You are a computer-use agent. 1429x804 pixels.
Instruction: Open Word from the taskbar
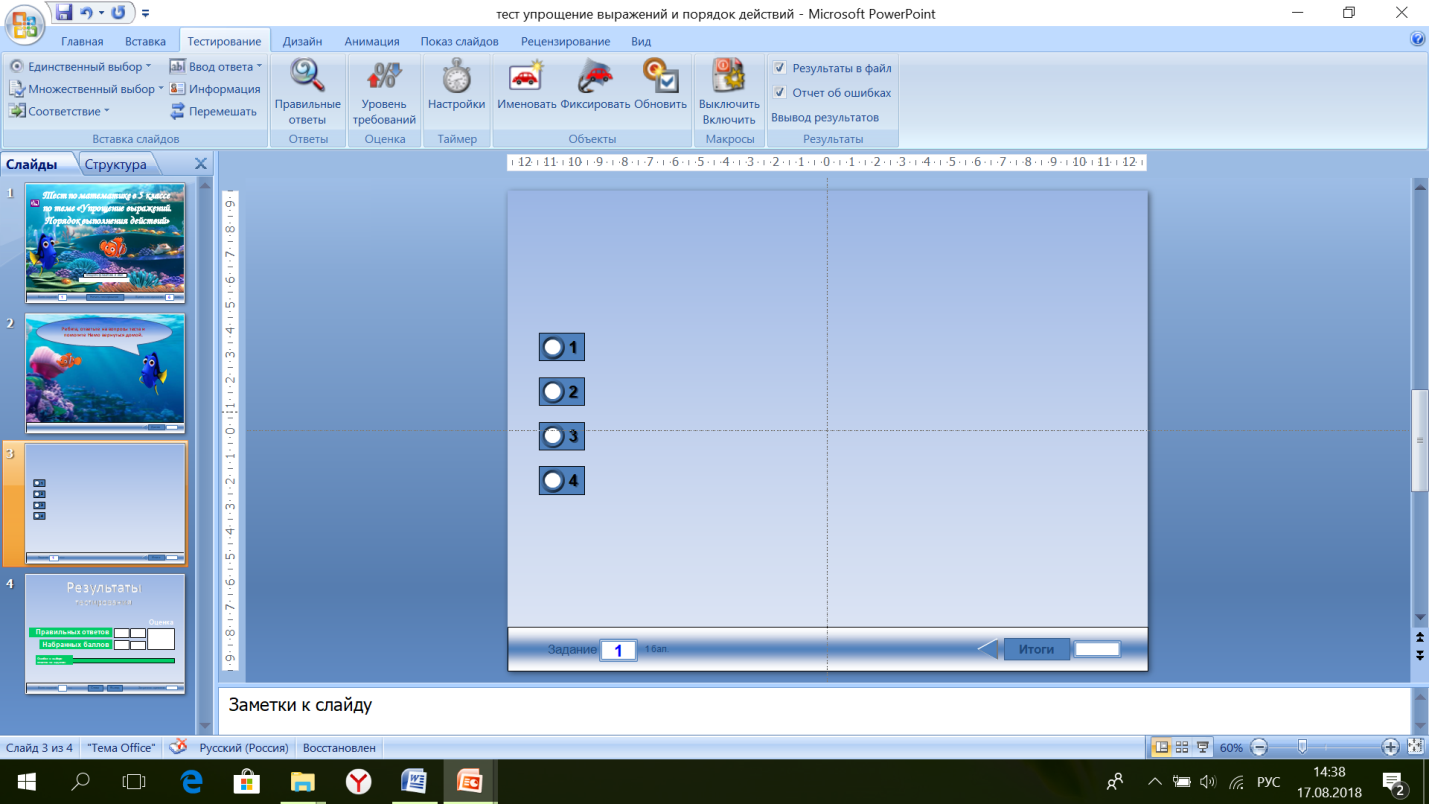(x=414, y=781)
